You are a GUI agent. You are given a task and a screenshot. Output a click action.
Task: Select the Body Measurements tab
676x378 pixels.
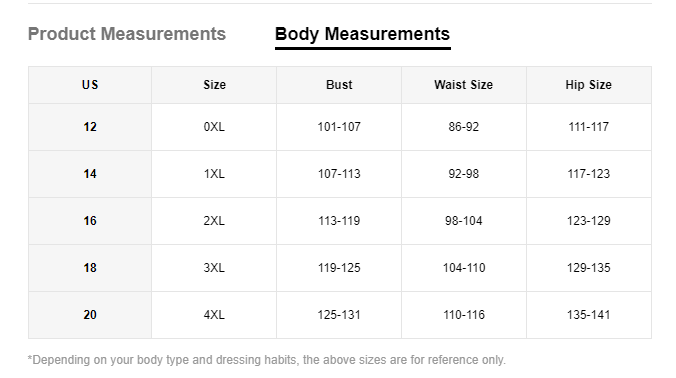363,34
